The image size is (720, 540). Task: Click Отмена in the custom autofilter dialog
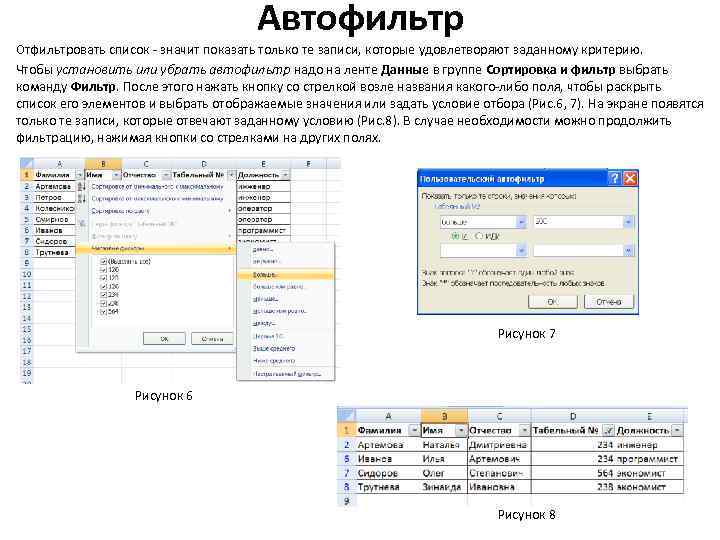point(609,302)
